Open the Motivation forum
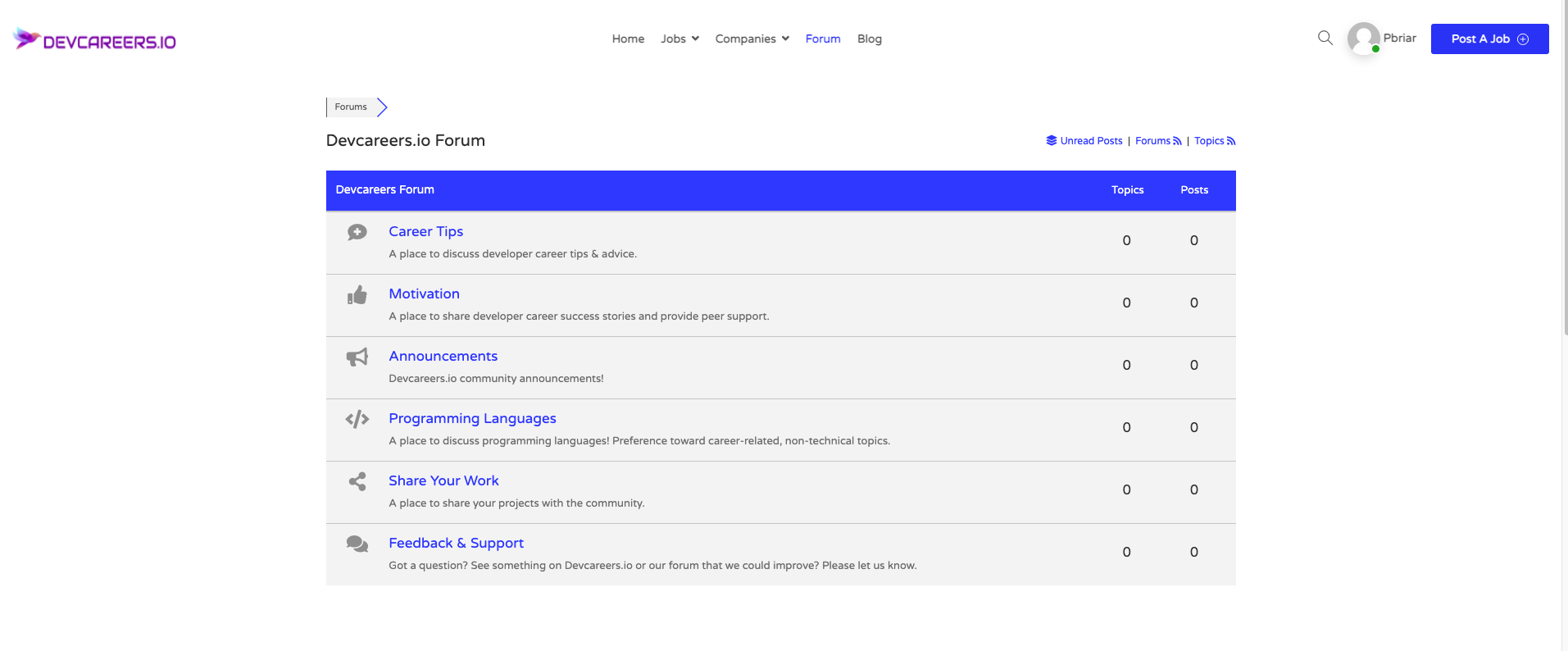This screenshot has height=651, width=1568. (x=424, y=294)
